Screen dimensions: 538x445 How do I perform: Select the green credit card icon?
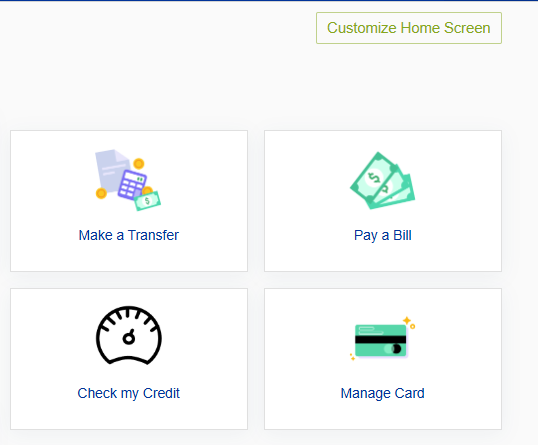(383, 339)
